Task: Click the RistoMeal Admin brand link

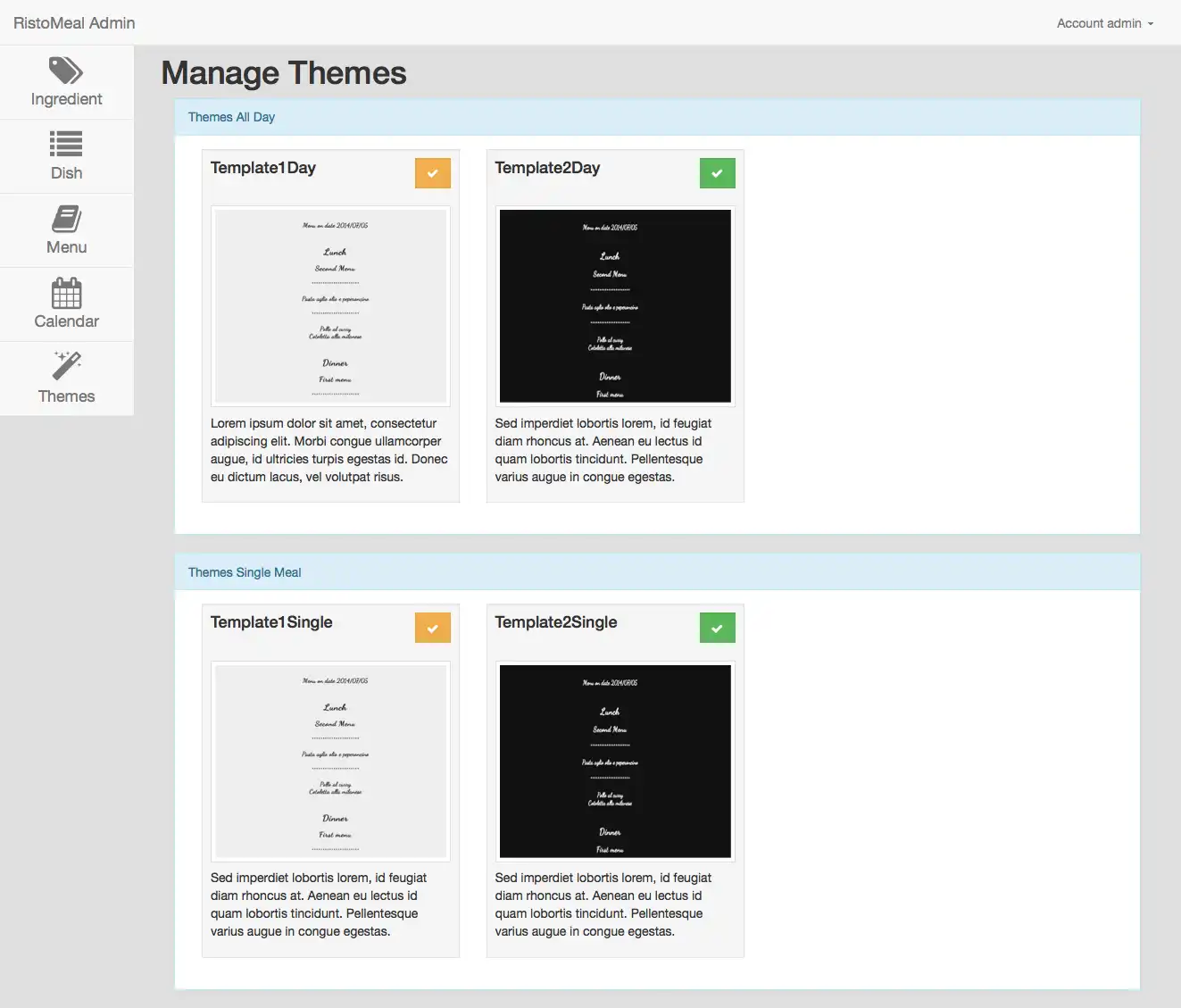Action: tap(74, 23)
